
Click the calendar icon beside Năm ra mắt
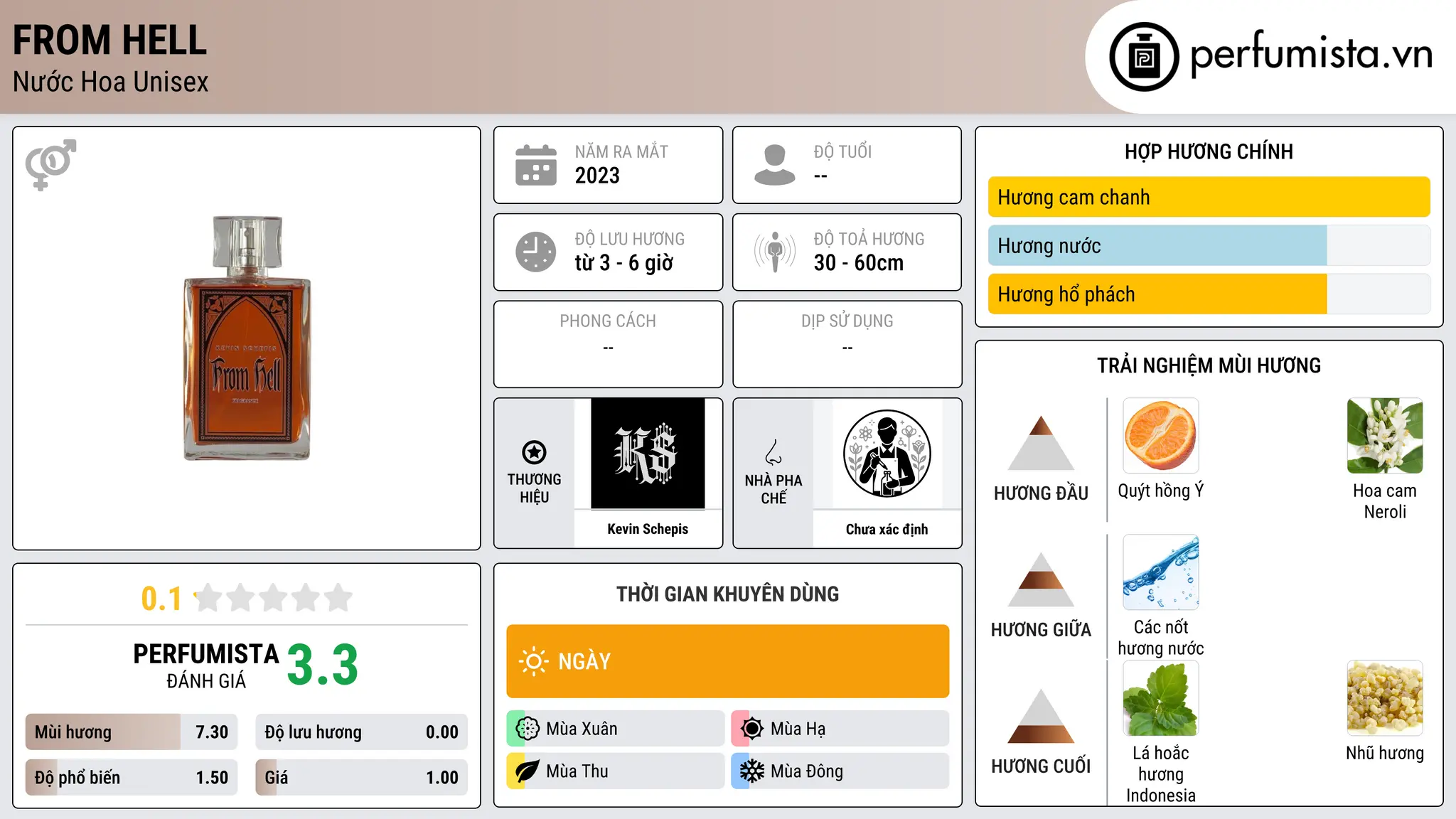click(536, 165)
